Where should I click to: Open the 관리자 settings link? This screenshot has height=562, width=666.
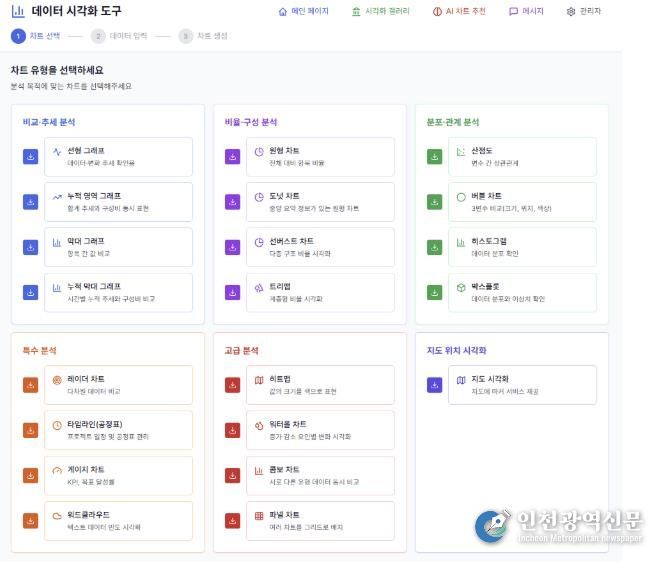click(x=584, y=12)
